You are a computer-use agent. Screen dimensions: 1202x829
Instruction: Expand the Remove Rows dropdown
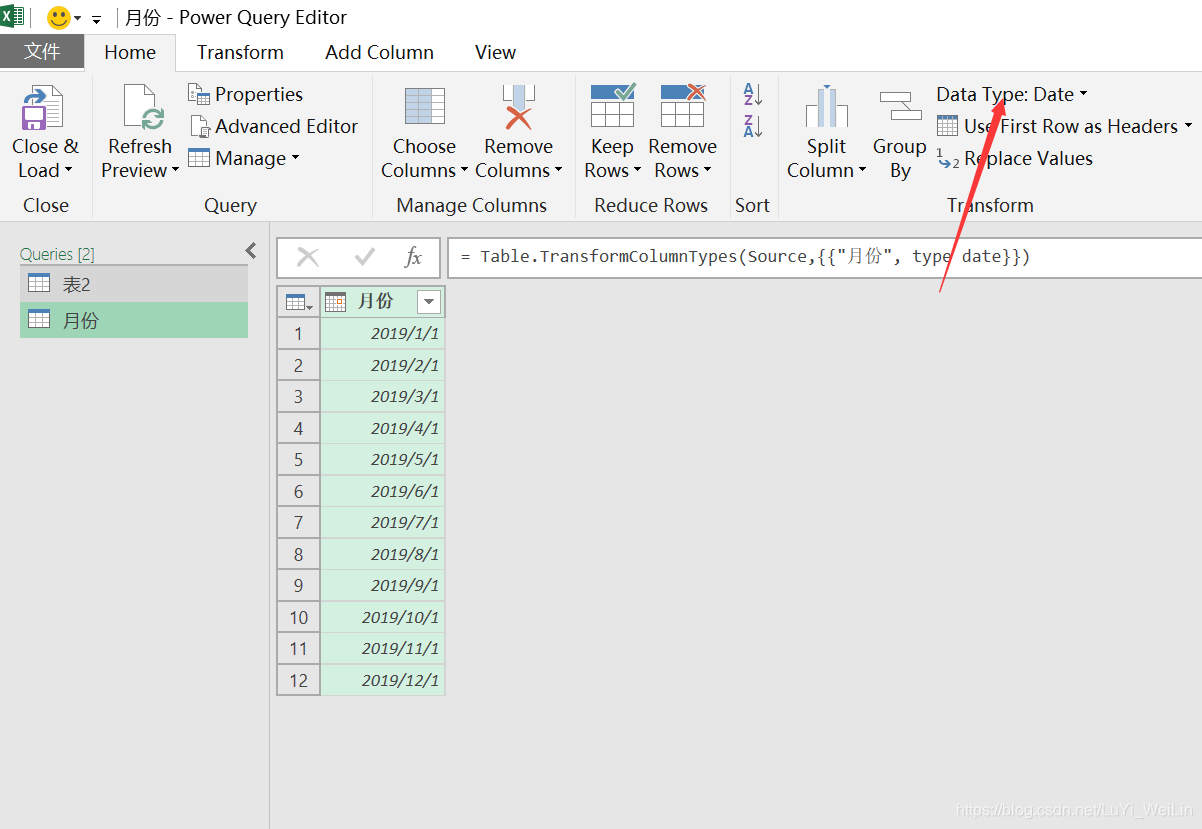click(707, 171)
